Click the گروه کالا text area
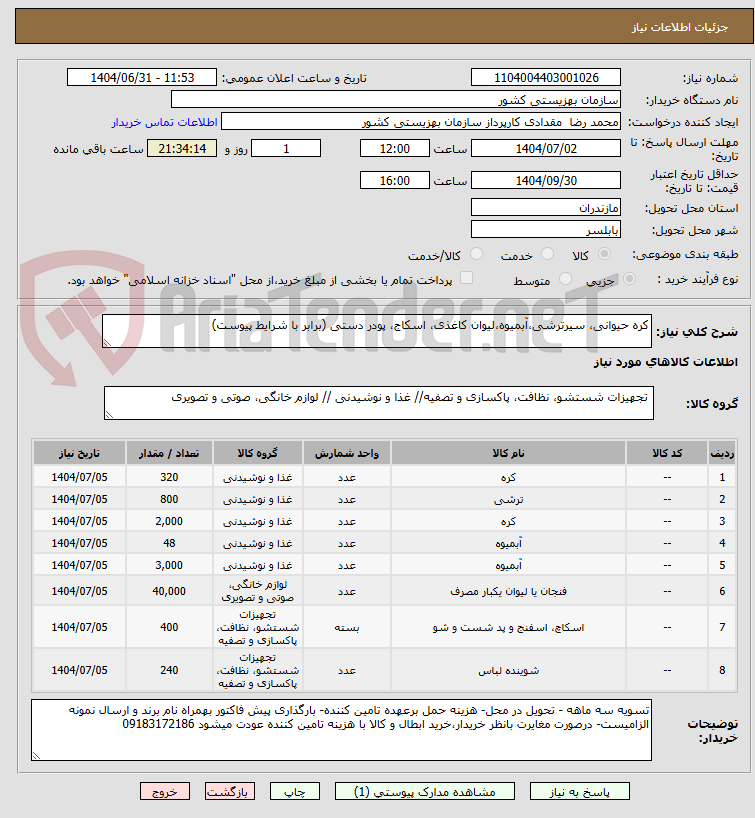This screenshot has height=818, width=755. click(378, 403)
